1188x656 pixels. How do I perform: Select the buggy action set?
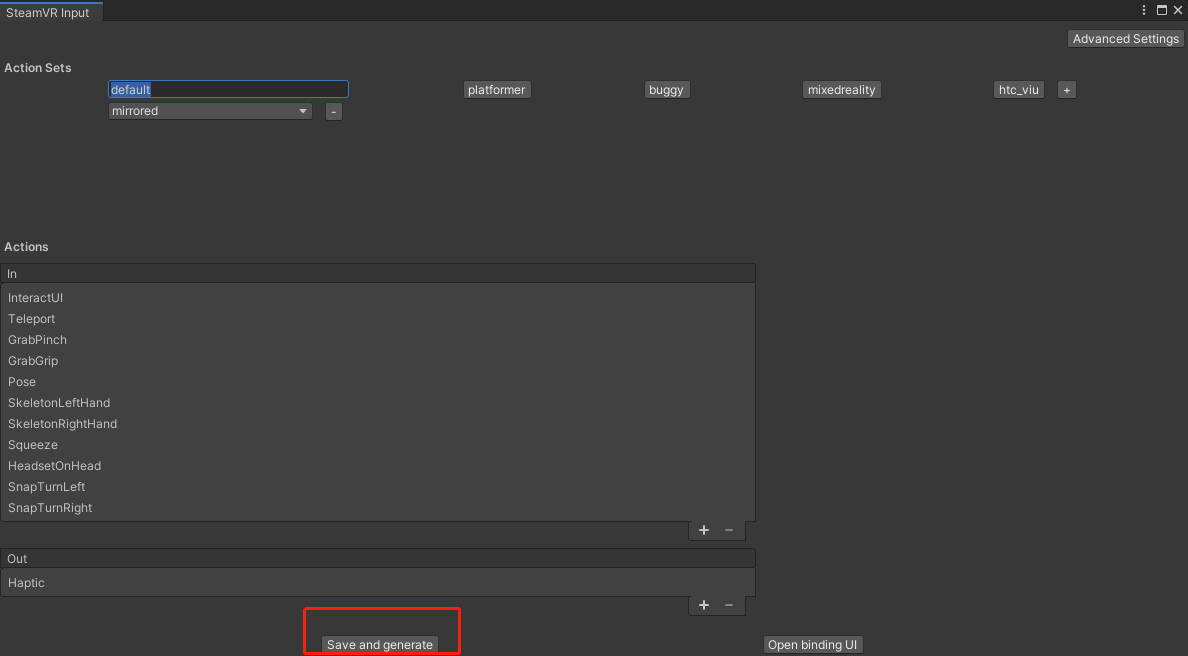pos(666,89)
